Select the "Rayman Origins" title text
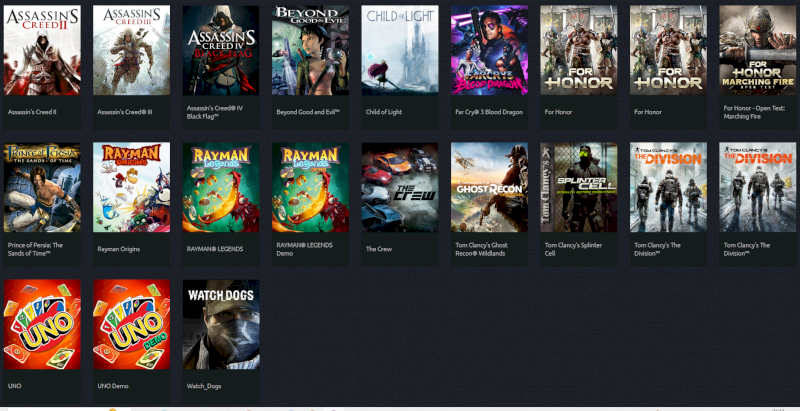 point(118,249)
